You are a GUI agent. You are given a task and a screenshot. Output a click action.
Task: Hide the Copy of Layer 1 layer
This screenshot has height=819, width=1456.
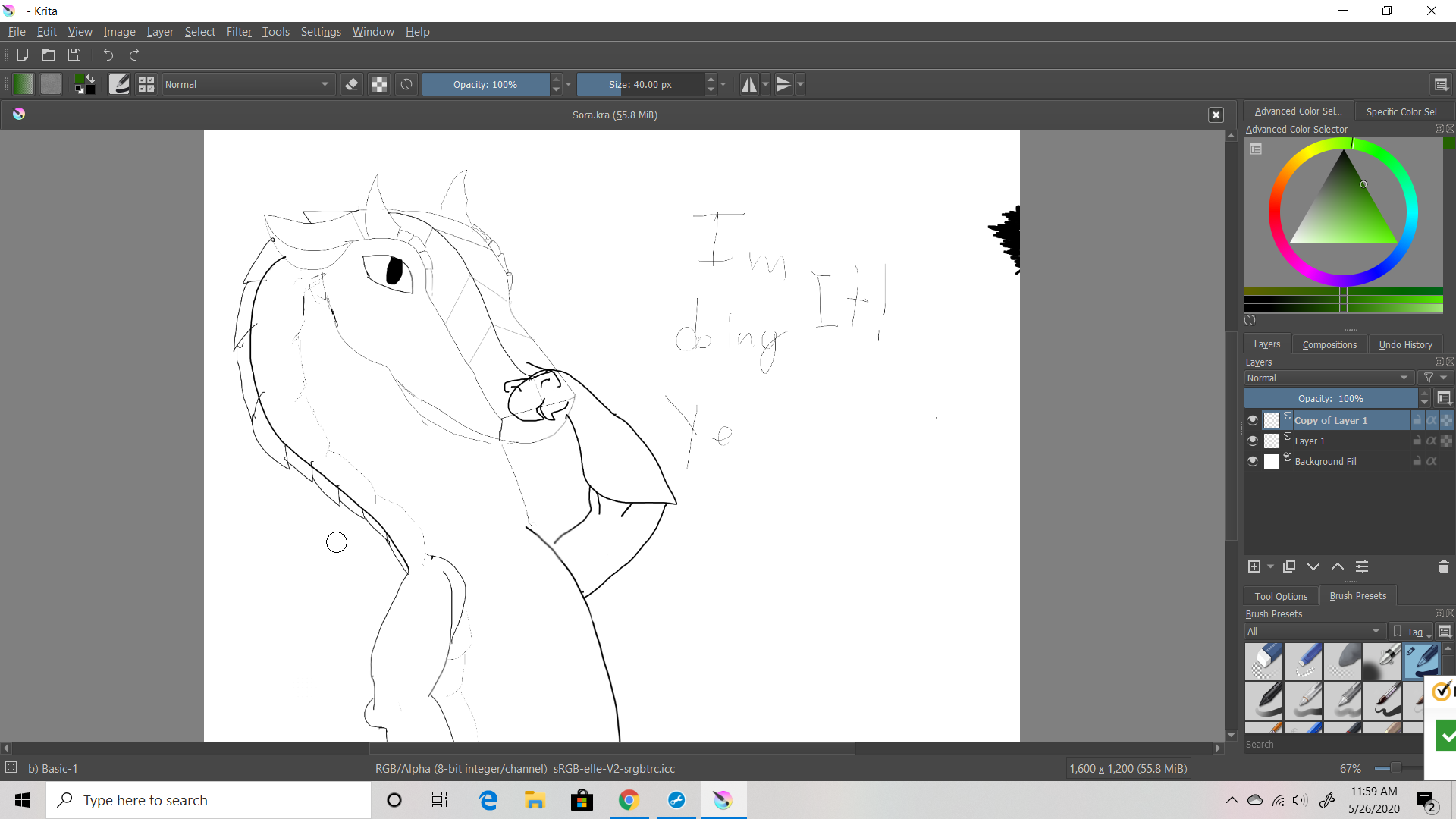coord(1253,420)
